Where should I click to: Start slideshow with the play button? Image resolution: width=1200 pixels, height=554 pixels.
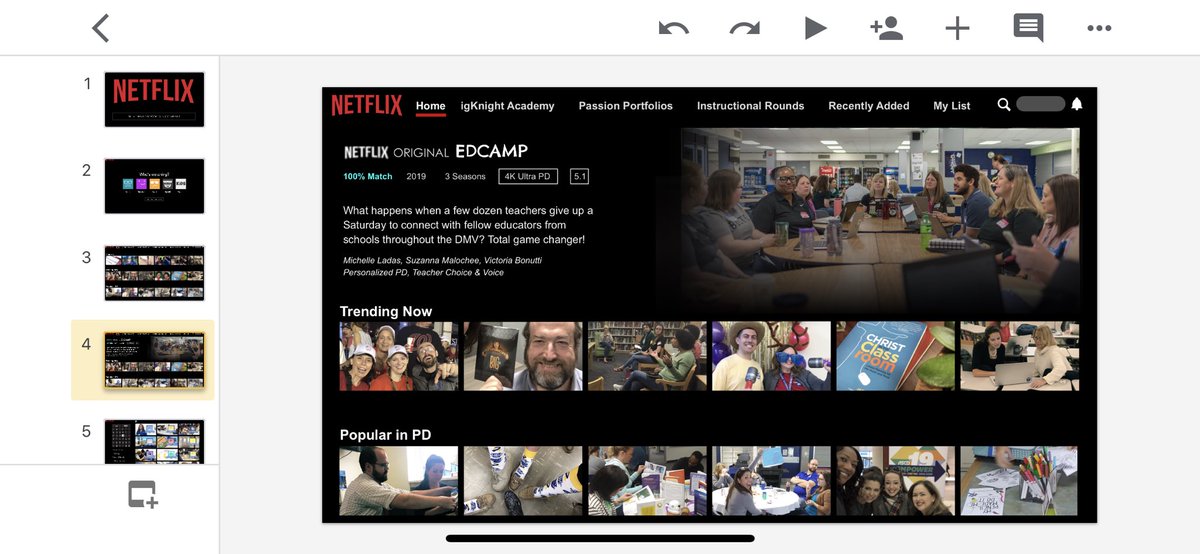pyautogui.click(x=816, y=28)
